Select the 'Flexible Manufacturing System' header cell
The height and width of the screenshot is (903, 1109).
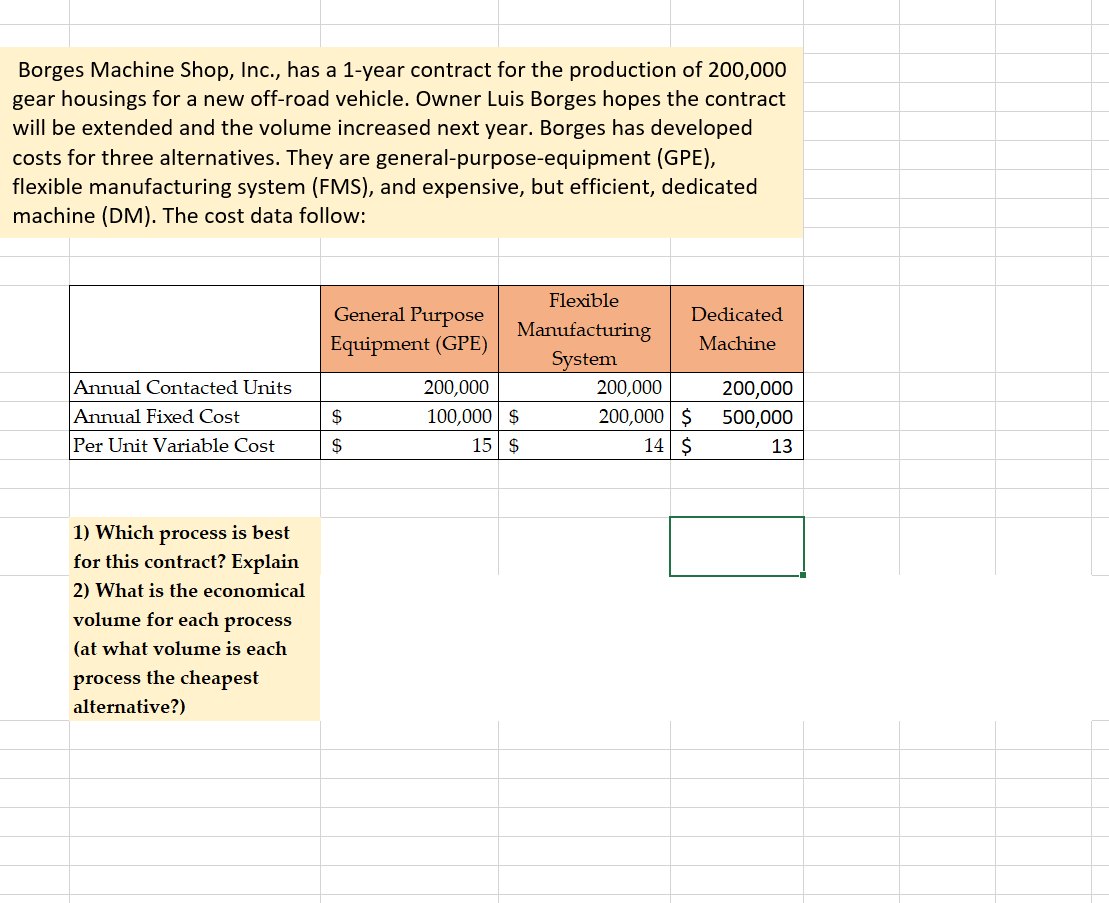584,329
